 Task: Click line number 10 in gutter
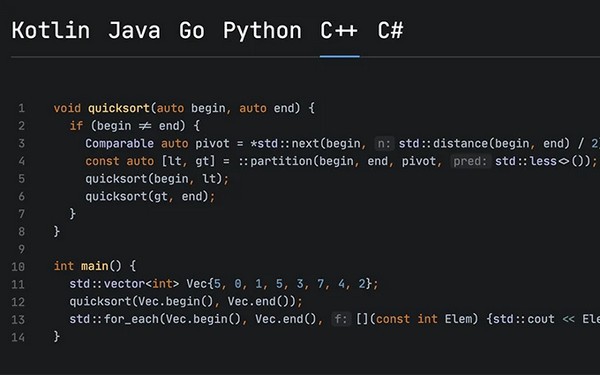(x=18, y=267)
